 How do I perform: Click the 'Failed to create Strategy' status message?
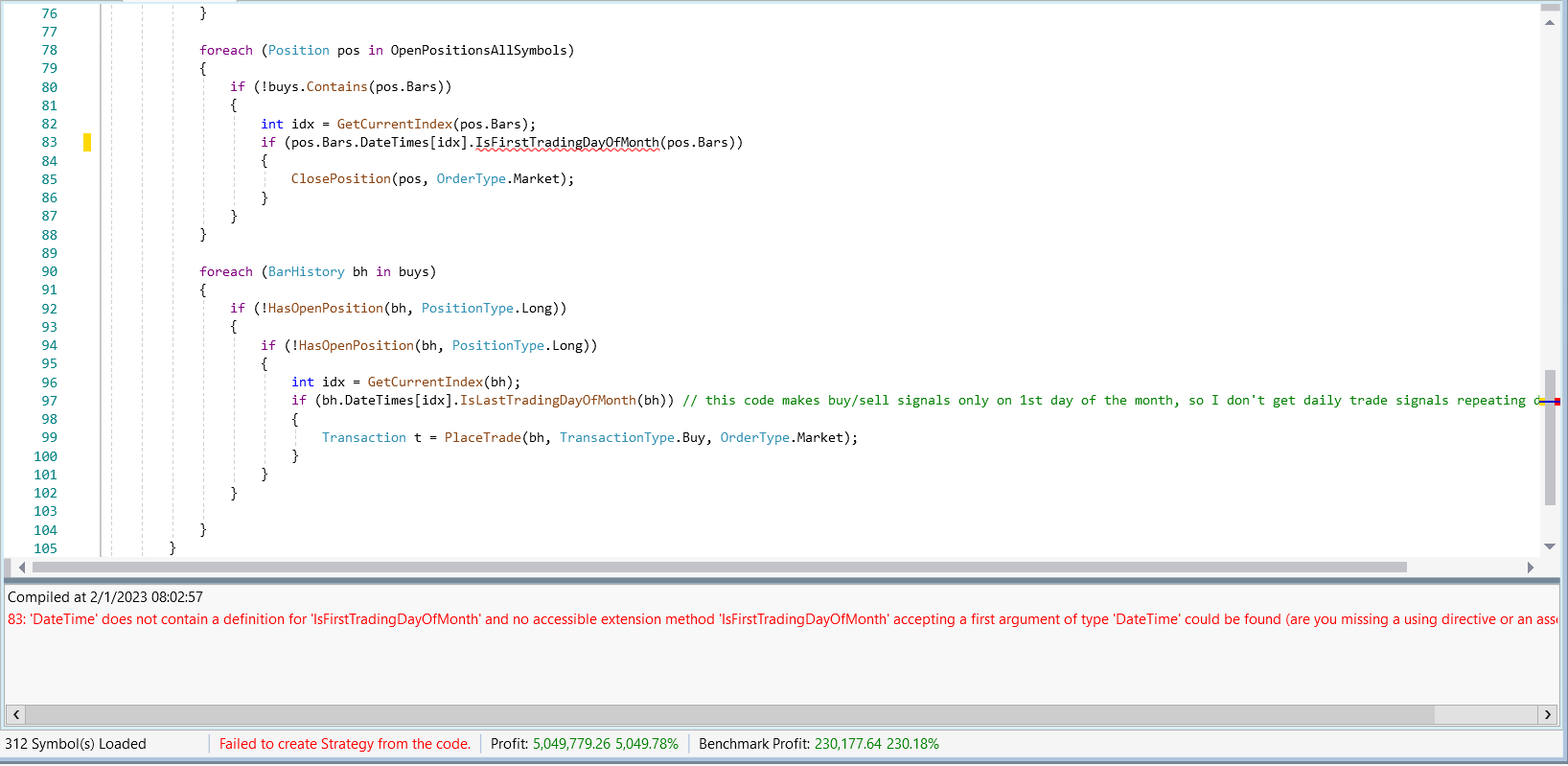pyautogui.click(x=345, y=744)
